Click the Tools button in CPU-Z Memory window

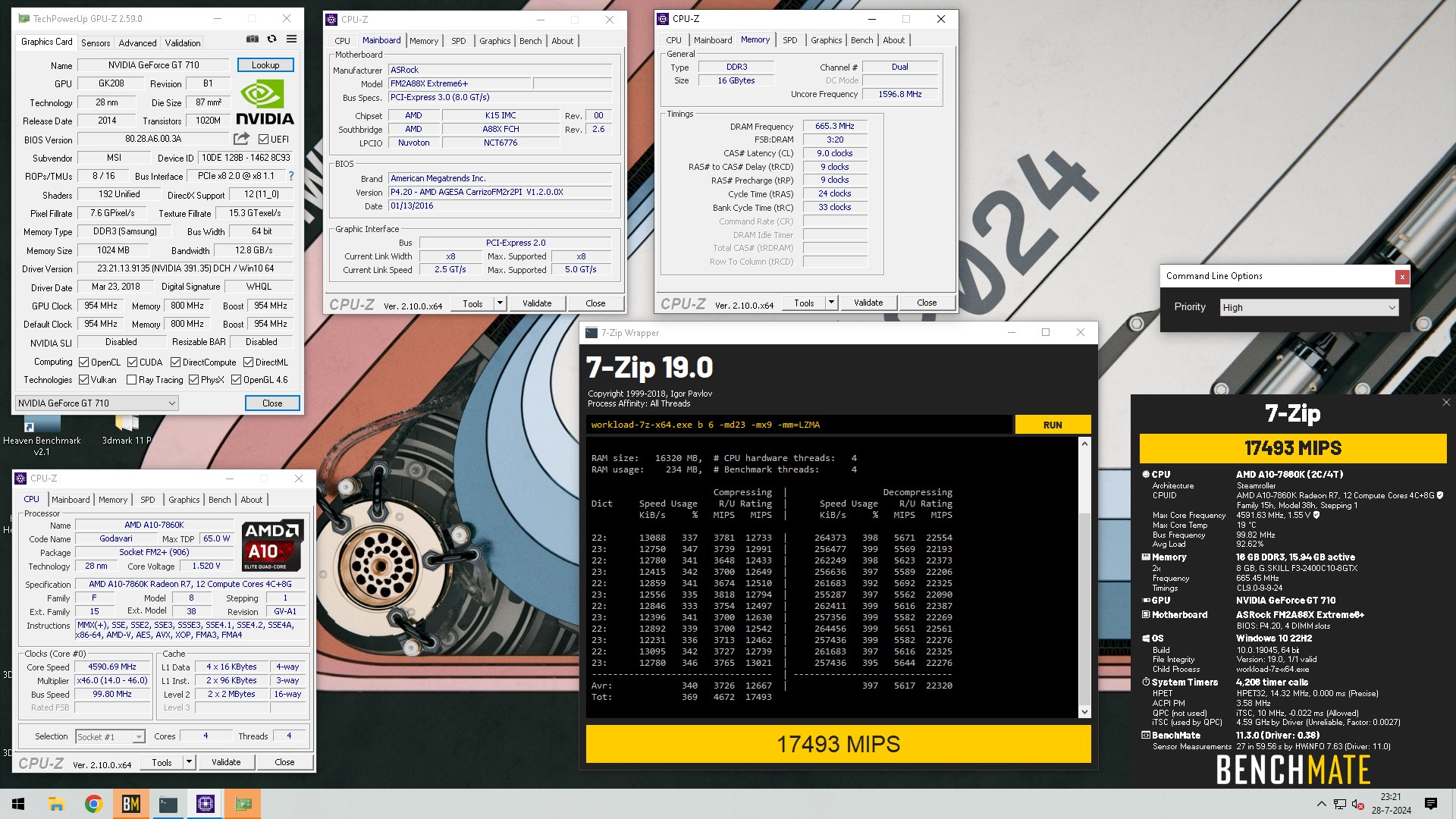click(x=804, y=303)
